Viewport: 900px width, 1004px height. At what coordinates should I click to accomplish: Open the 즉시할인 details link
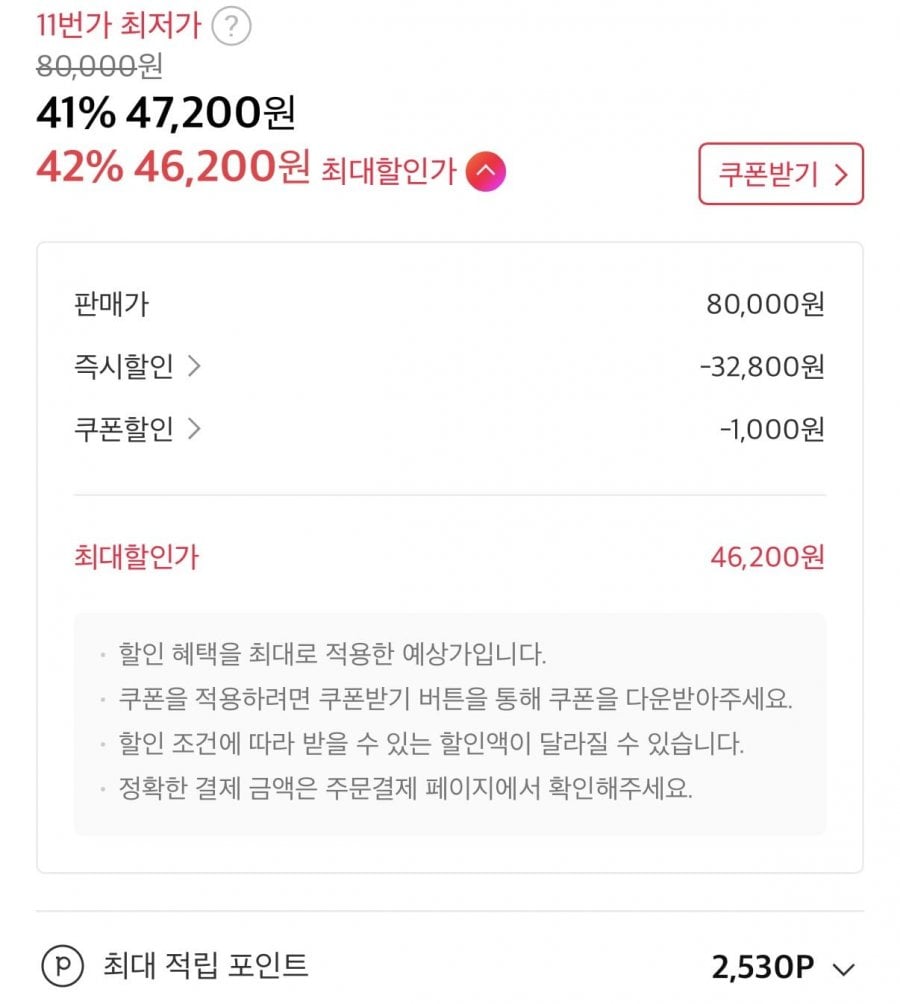click(x=124, y=367)
